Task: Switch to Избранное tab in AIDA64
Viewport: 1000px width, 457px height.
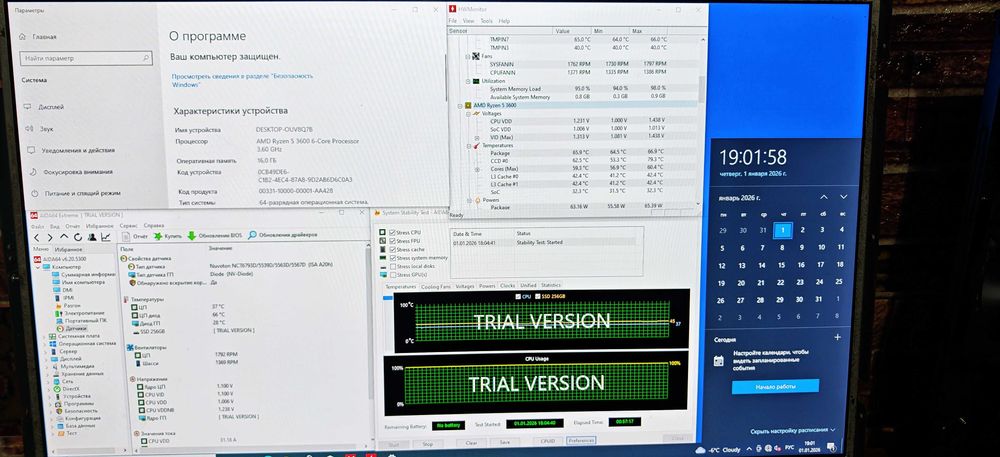Action: click(68, 249)
